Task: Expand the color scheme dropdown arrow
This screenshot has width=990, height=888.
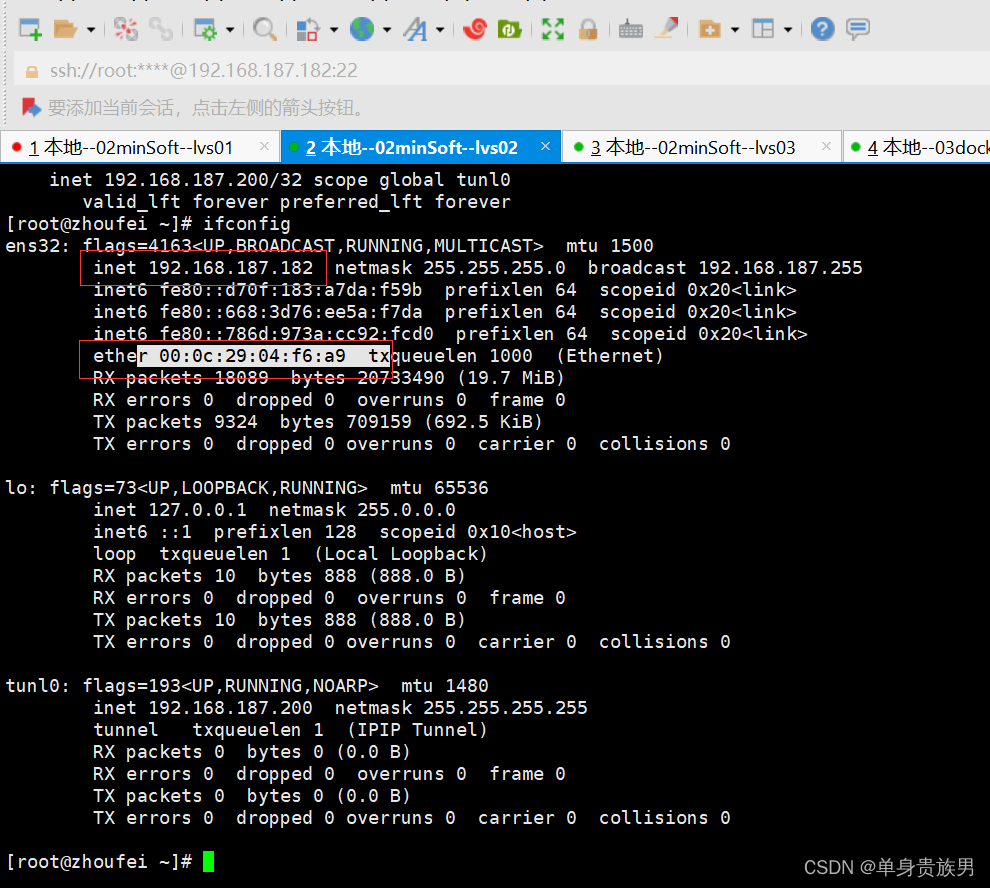Action: 334,30
